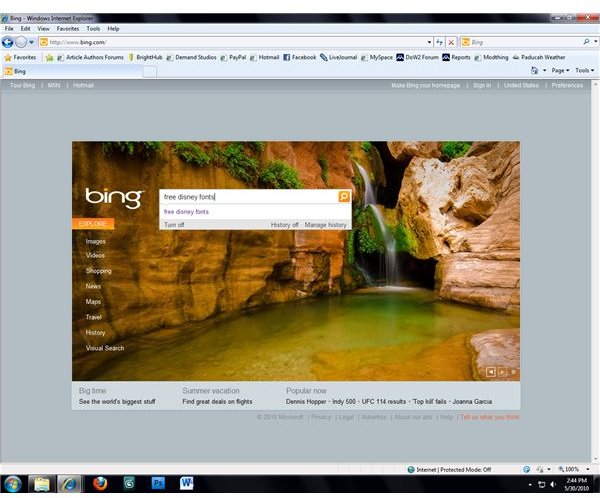Open the Favorites menu in menu bar
This screenshot has width=600, height=498.
[x=68, y=29]
